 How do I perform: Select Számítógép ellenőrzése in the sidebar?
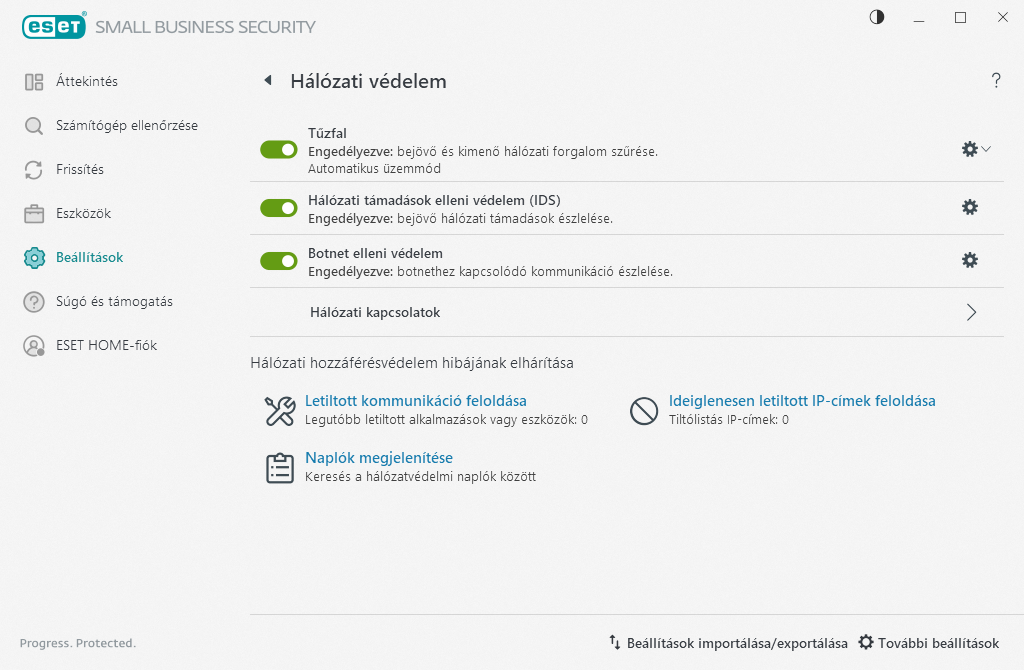(x=126, y=126)
